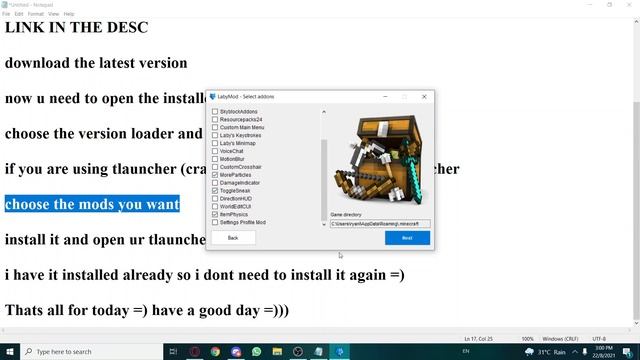The height and width of the screenshot is (360, 640).
Task: Open the dark red round taskbar app
Action: (x=195, y=351)
